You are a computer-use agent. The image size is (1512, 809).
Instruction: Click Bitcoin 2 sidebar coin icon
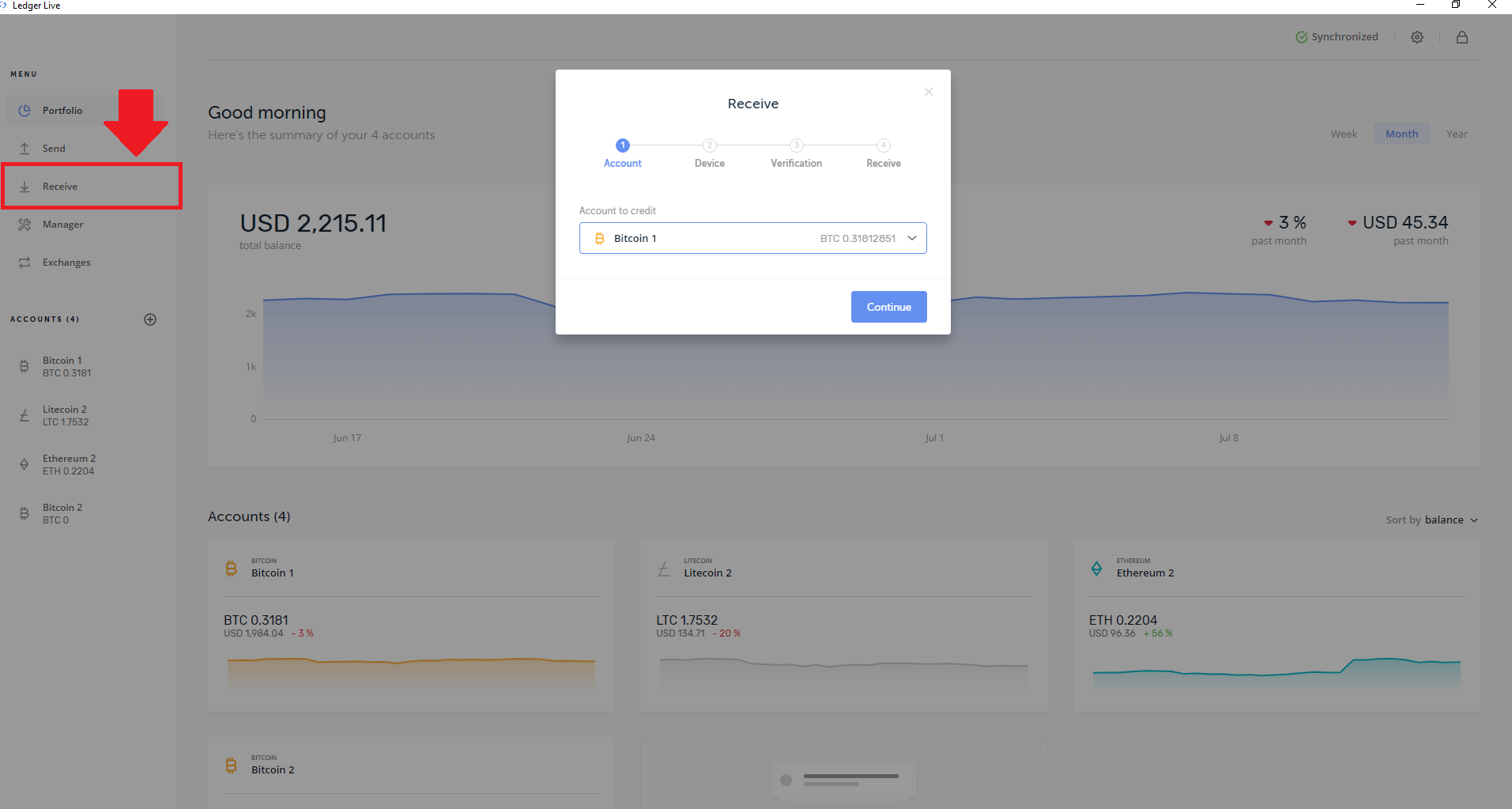pos(25,514)
